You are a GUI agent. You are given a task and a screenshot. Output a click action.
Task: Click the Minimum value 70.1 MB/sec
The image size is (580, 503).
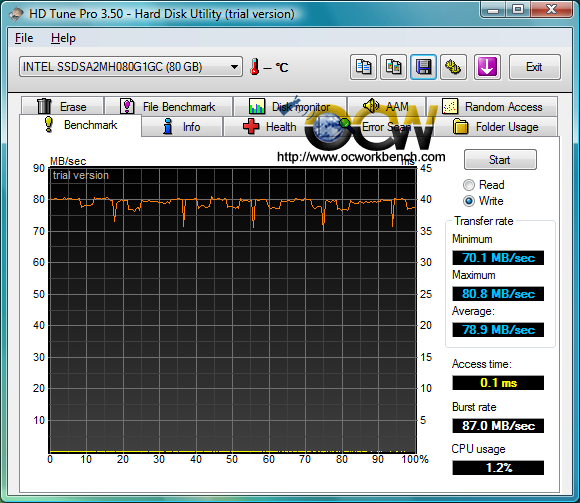pyautogui.click(x=498, y=257)
